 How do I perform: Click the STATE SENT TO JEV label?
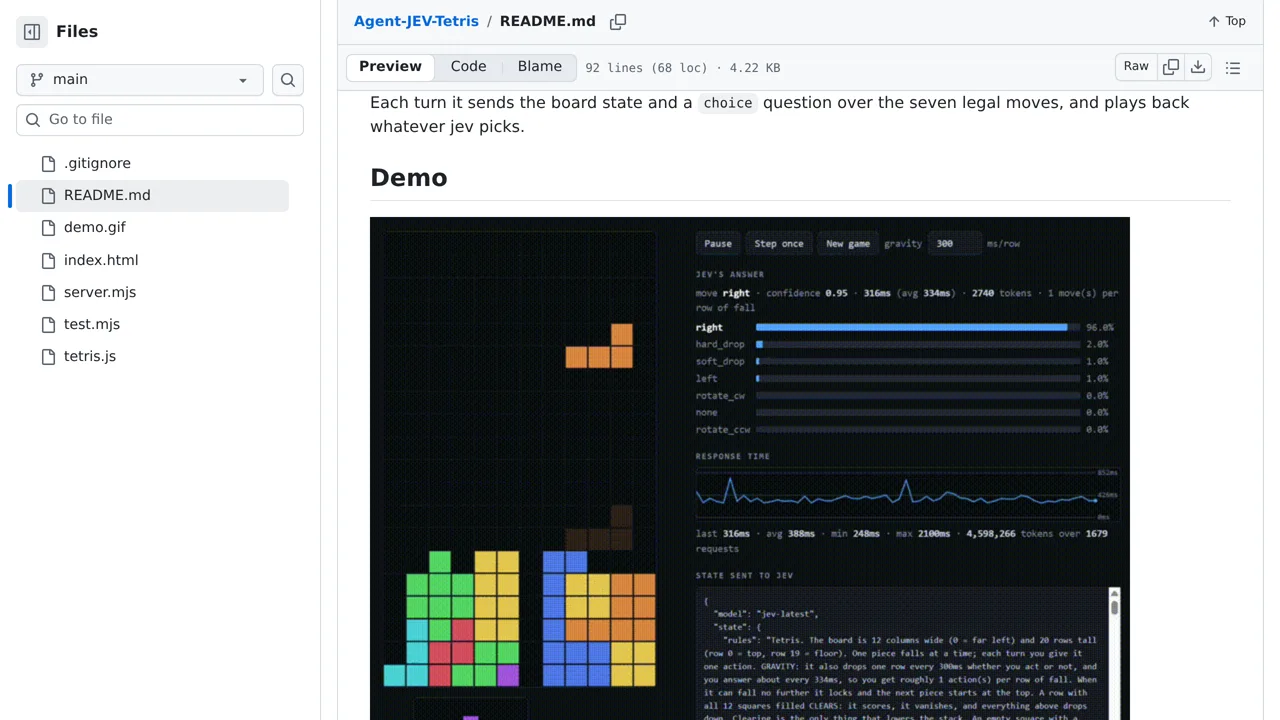point(745,575)
